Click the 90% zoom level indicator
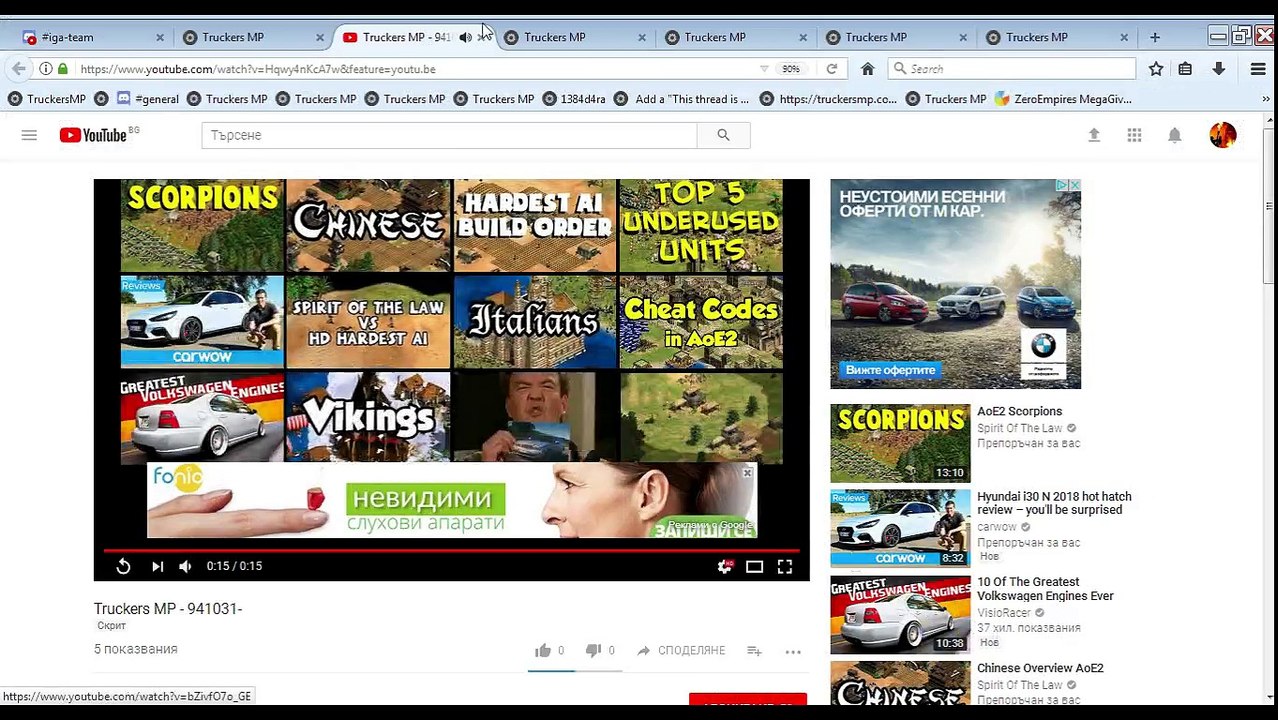Screen dimensions: 1278x720 [791, 69]
